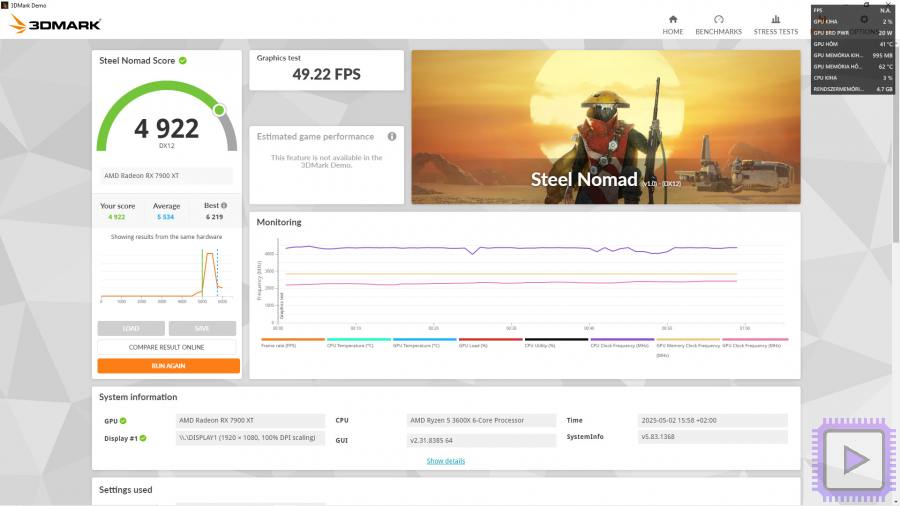Click the score gauge indicator dot
Screen dimensions: 900x506
click(219, 110)
